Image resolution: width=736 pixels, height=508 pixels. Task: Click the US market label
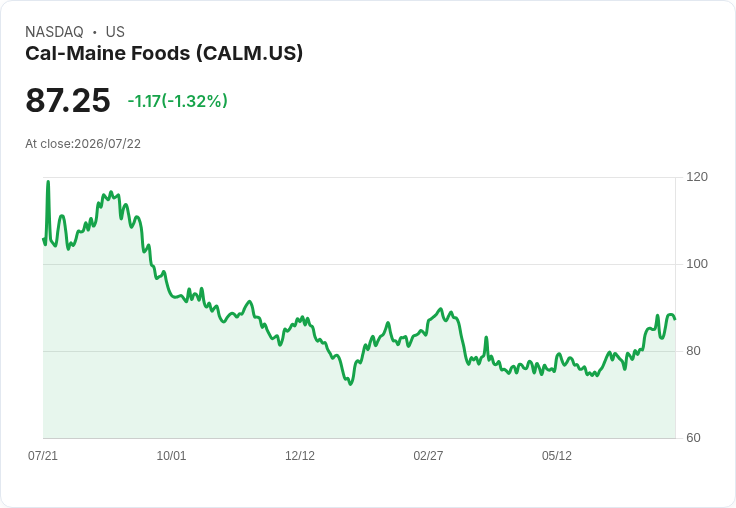point(115,32)
